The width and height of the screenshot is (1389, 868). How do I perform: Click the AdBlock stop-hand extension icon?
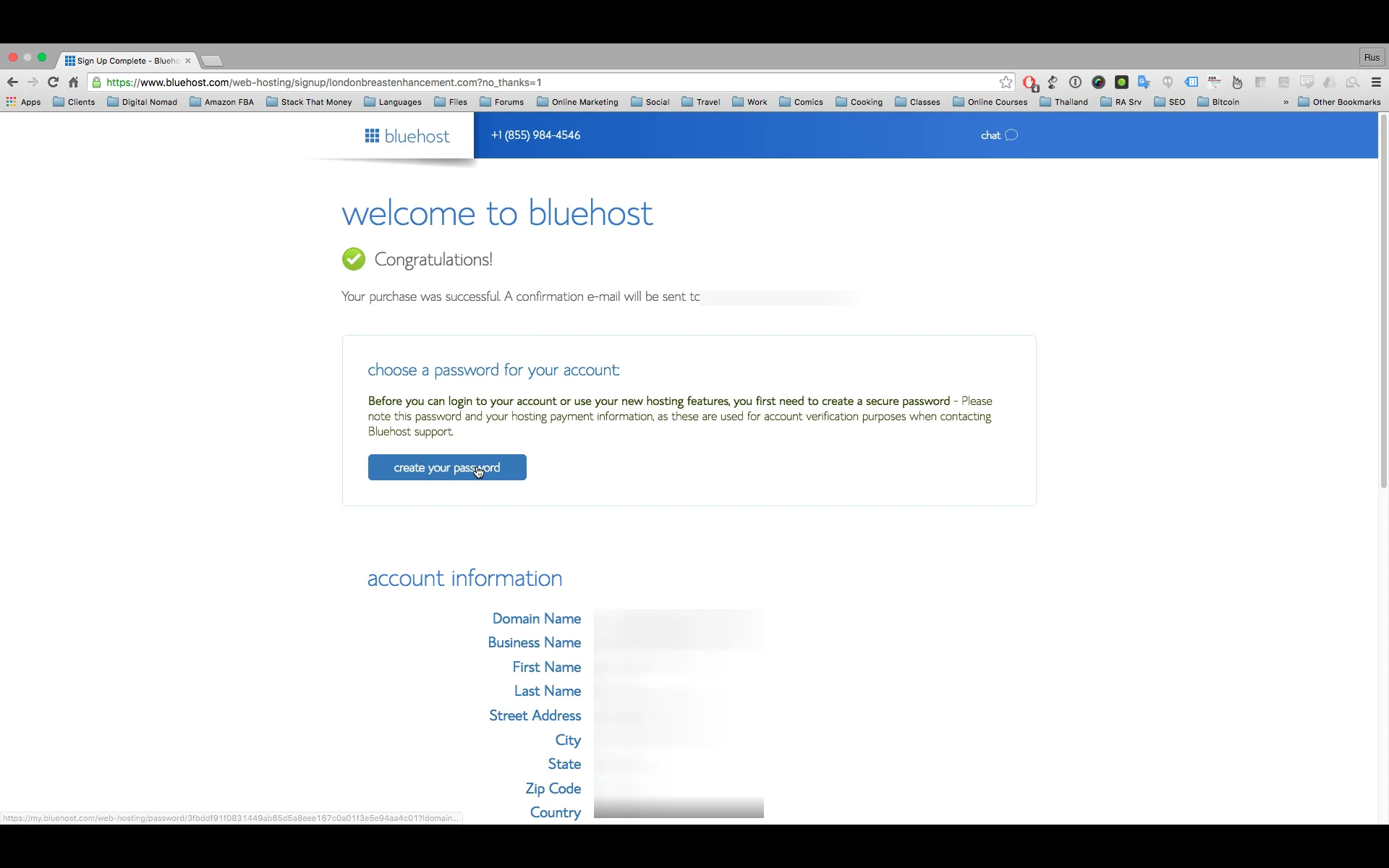[x=1029, y=82]
